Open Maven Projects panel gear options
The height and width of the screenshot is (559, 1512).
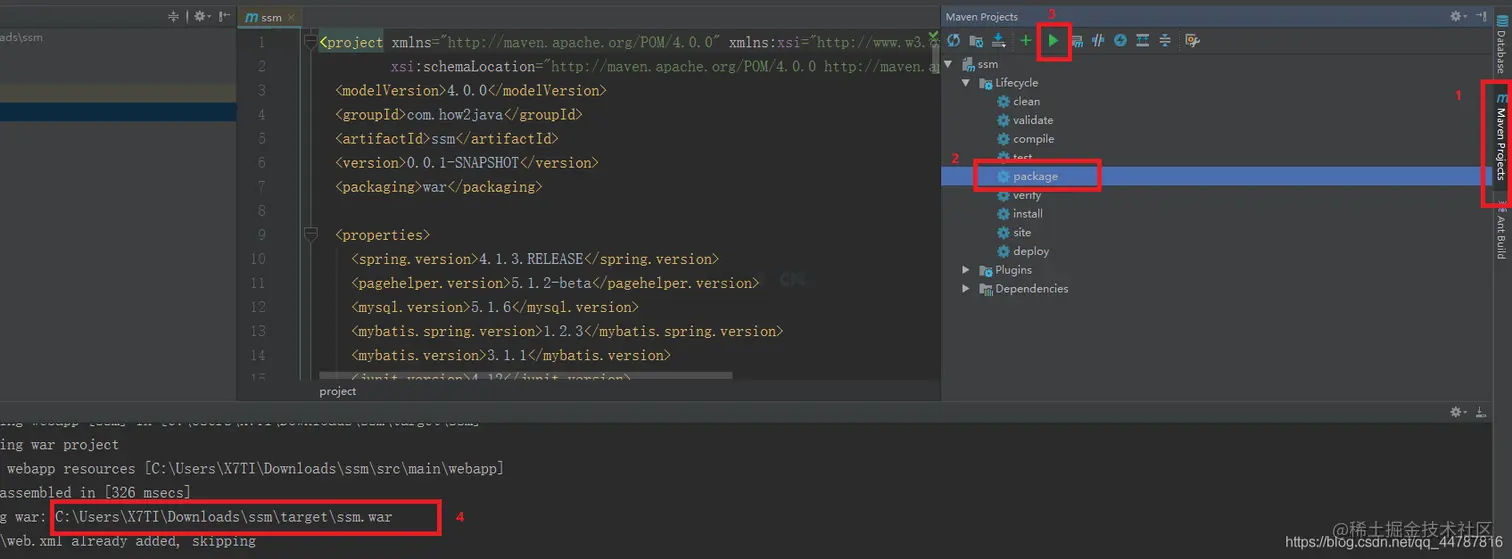click(1458, 16)
